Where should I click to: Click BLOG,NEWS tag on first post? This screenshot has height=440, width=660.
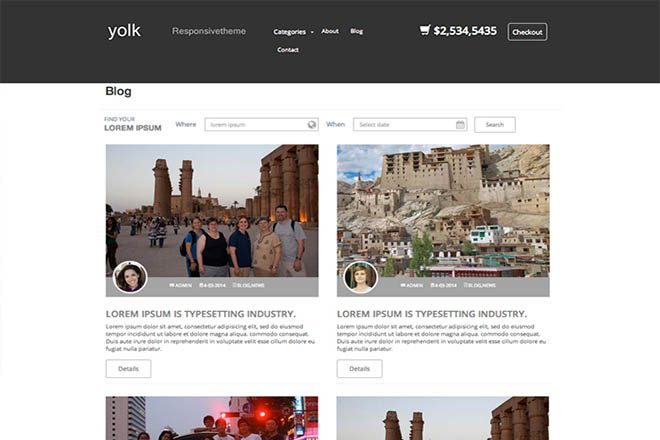click(x=249, y=285)
